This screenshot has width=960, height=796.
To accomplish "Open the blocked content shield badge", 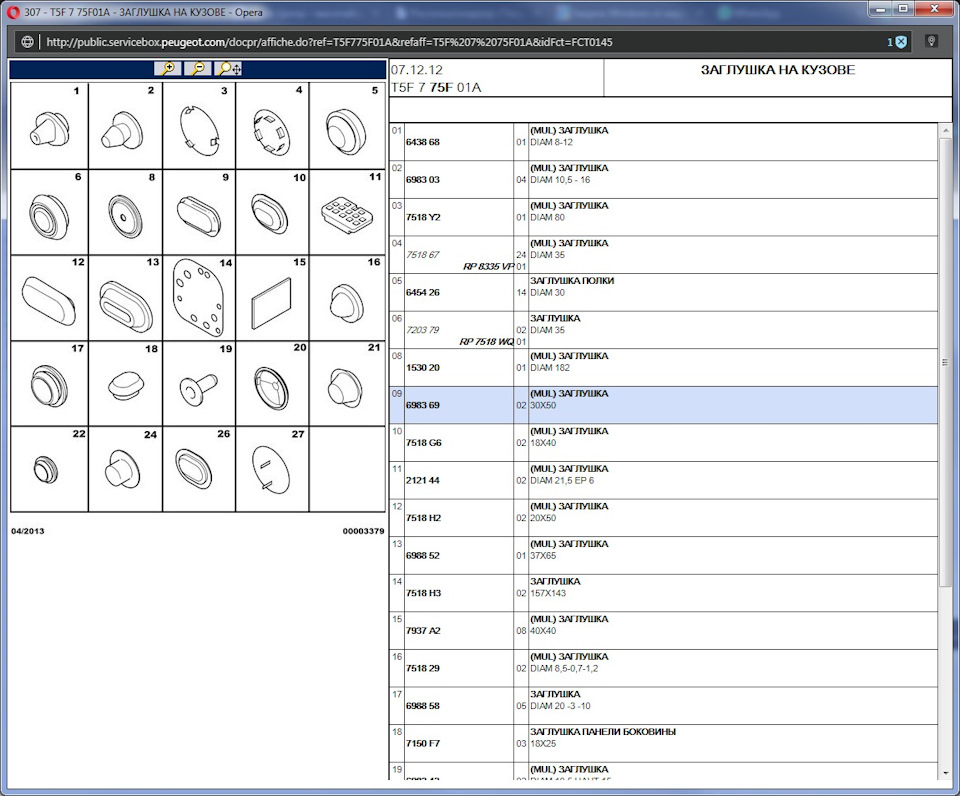I will coord(898,42).
